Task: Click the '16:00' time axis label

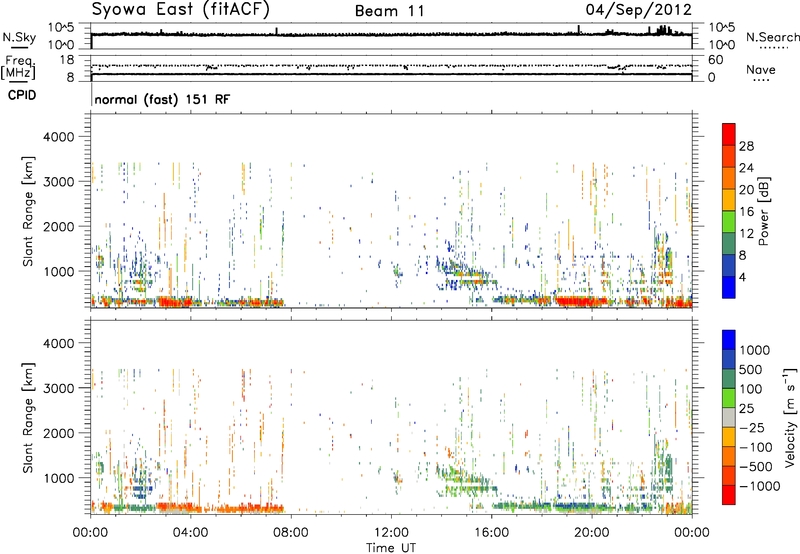Action: point(491,533)
